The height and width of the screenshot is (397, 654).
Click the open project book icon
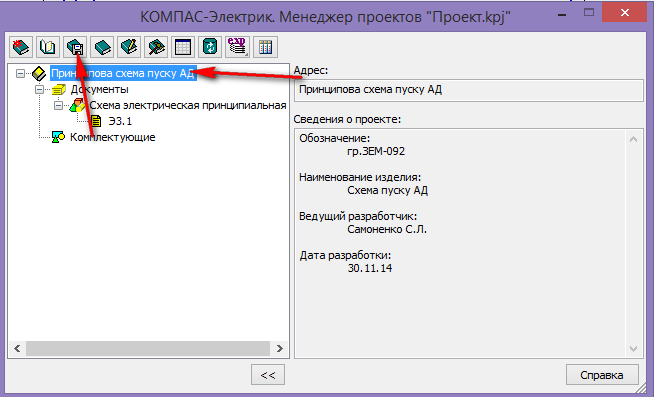(x=48, y=47)
